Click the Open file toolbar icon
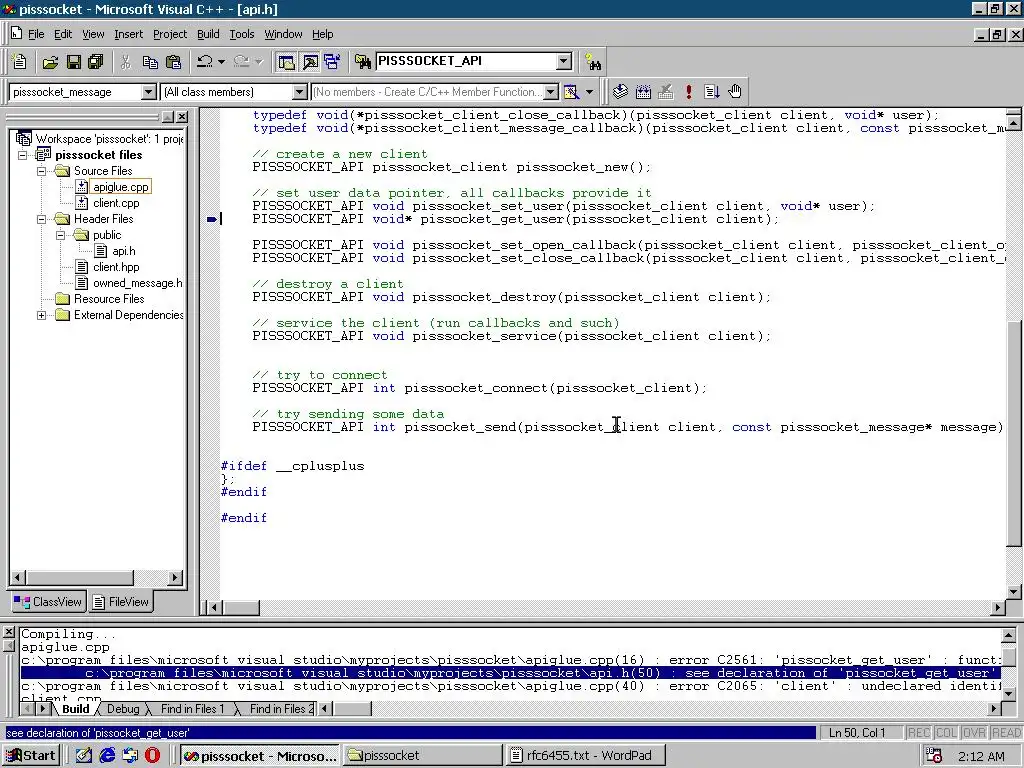Image resolution: width=1024 pixels, height=768 pixels. click(50, 62)
